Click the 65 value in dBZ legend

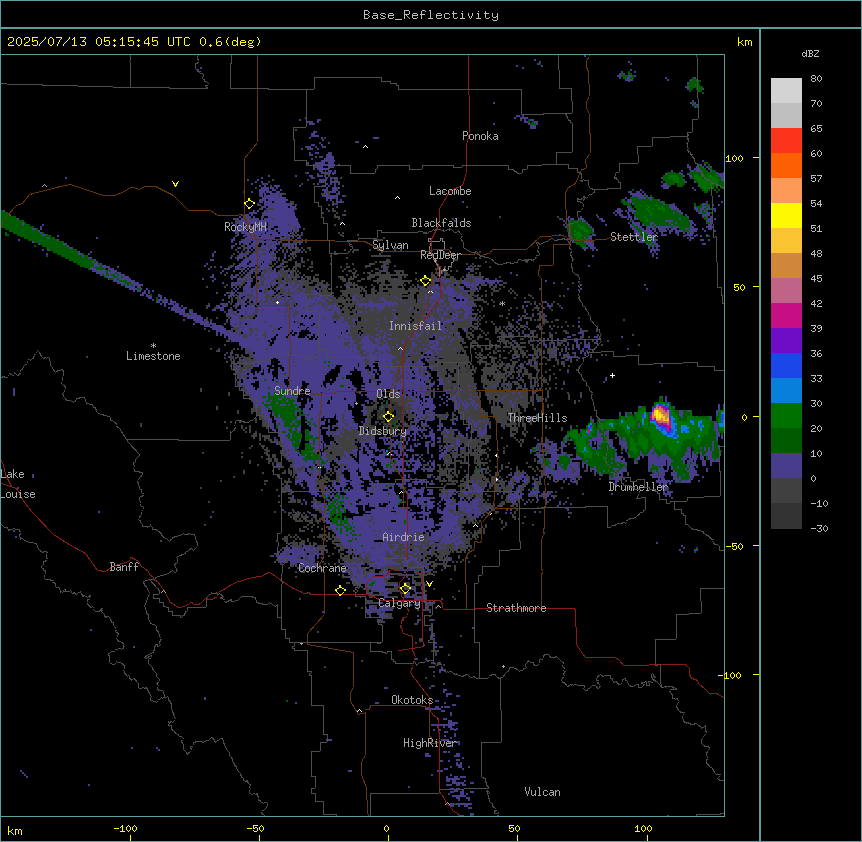[x=816, y=129]
